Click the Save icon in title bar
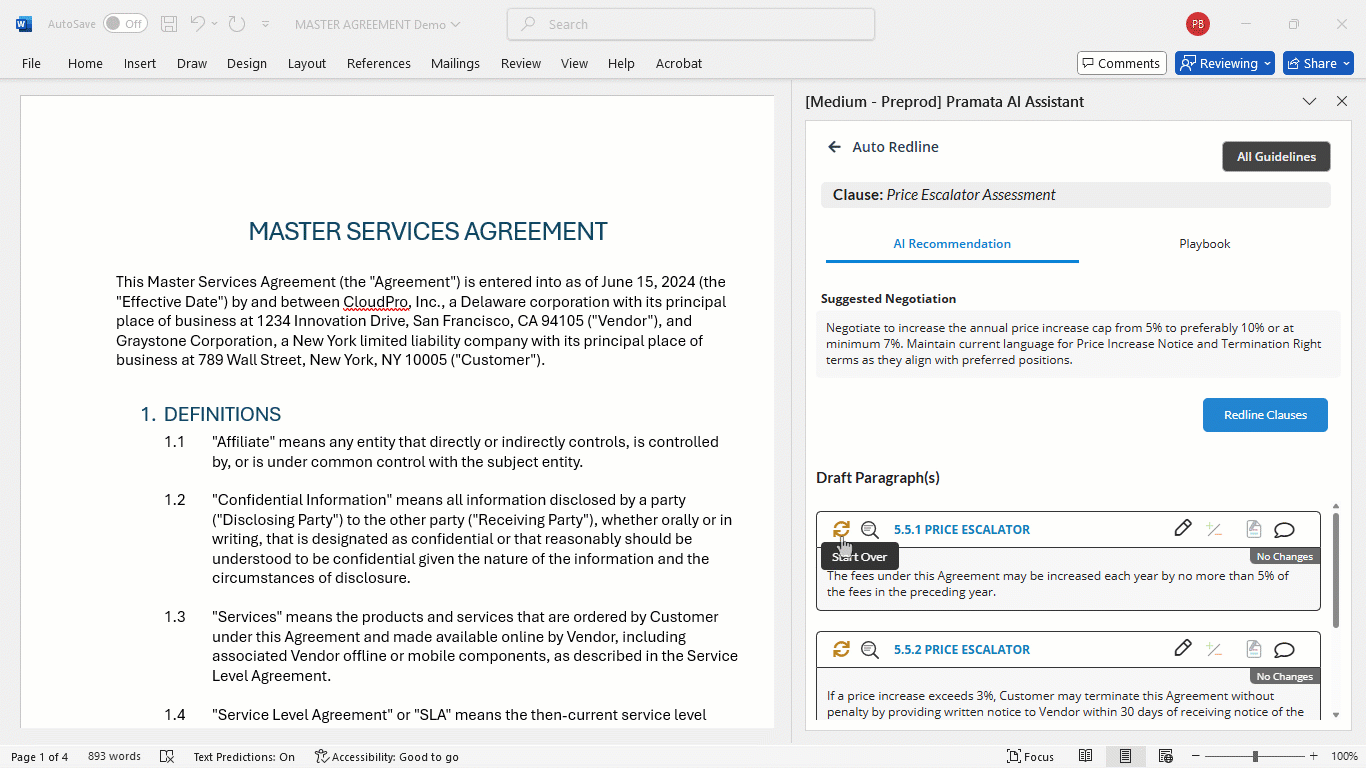The image size is (1366, 768). tap(169, 24)
